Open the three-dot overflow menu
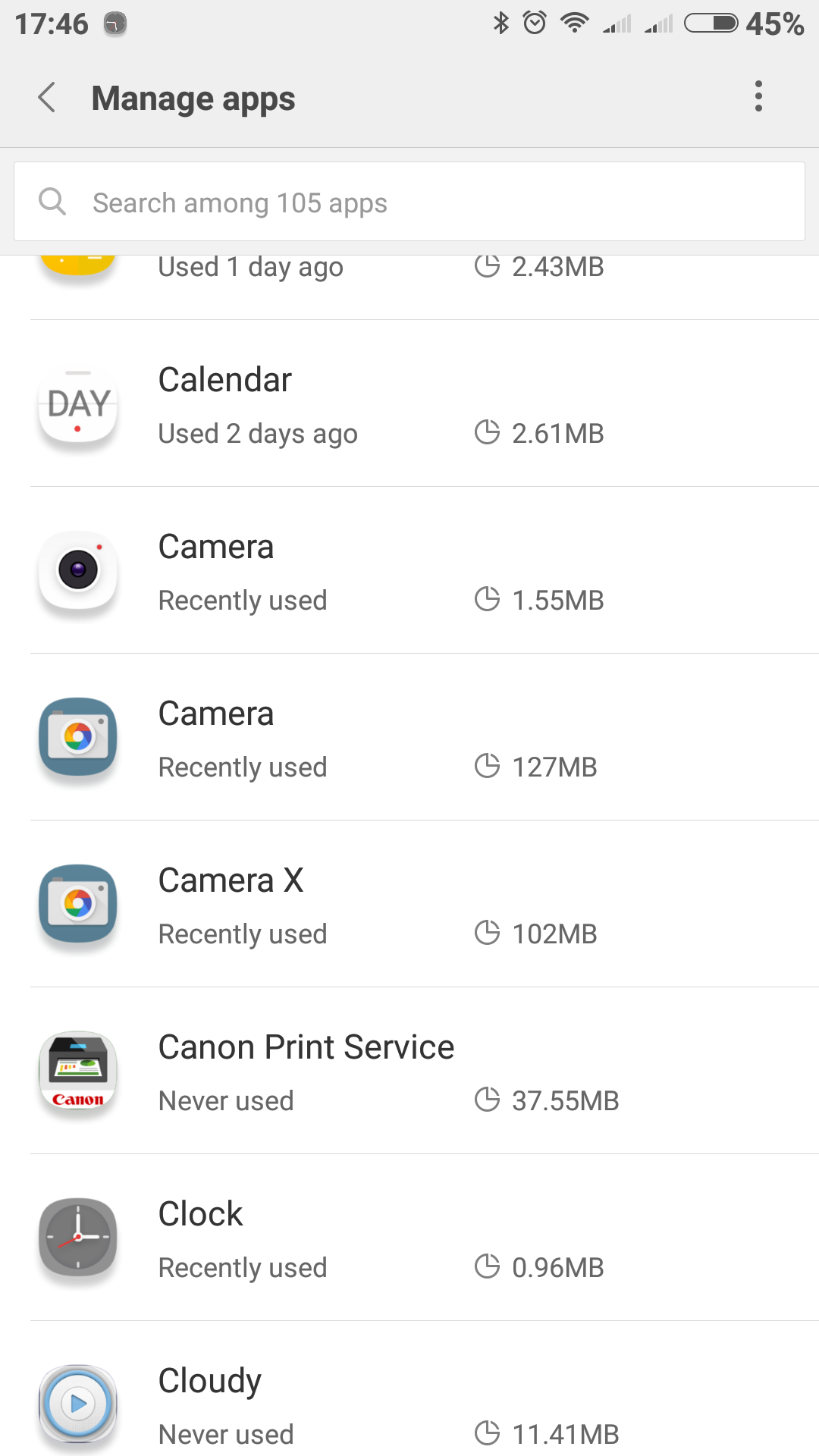 (x=758, y=96)
